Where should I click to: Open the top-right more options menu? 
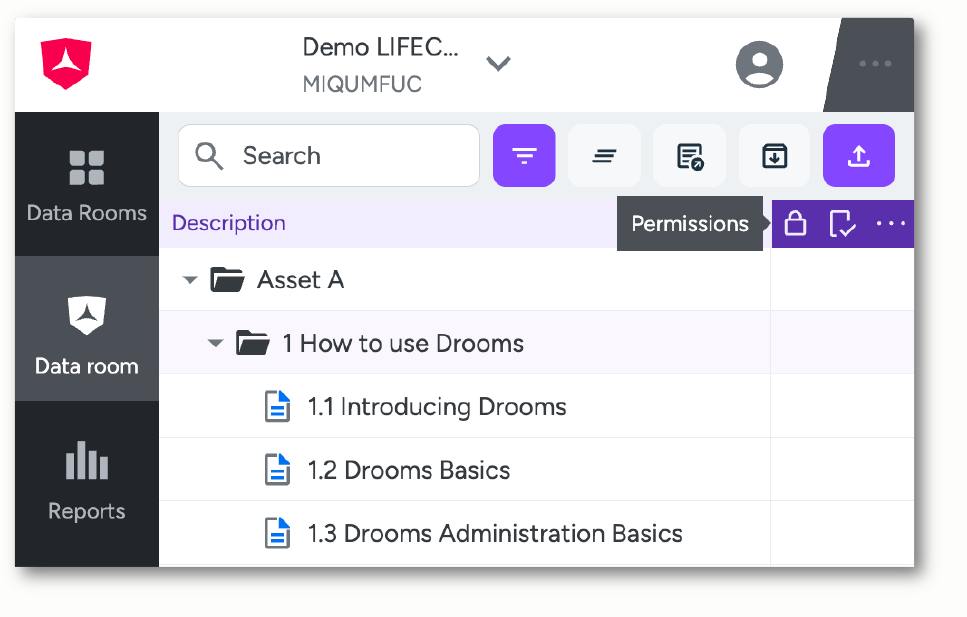(x=875, y=64)
